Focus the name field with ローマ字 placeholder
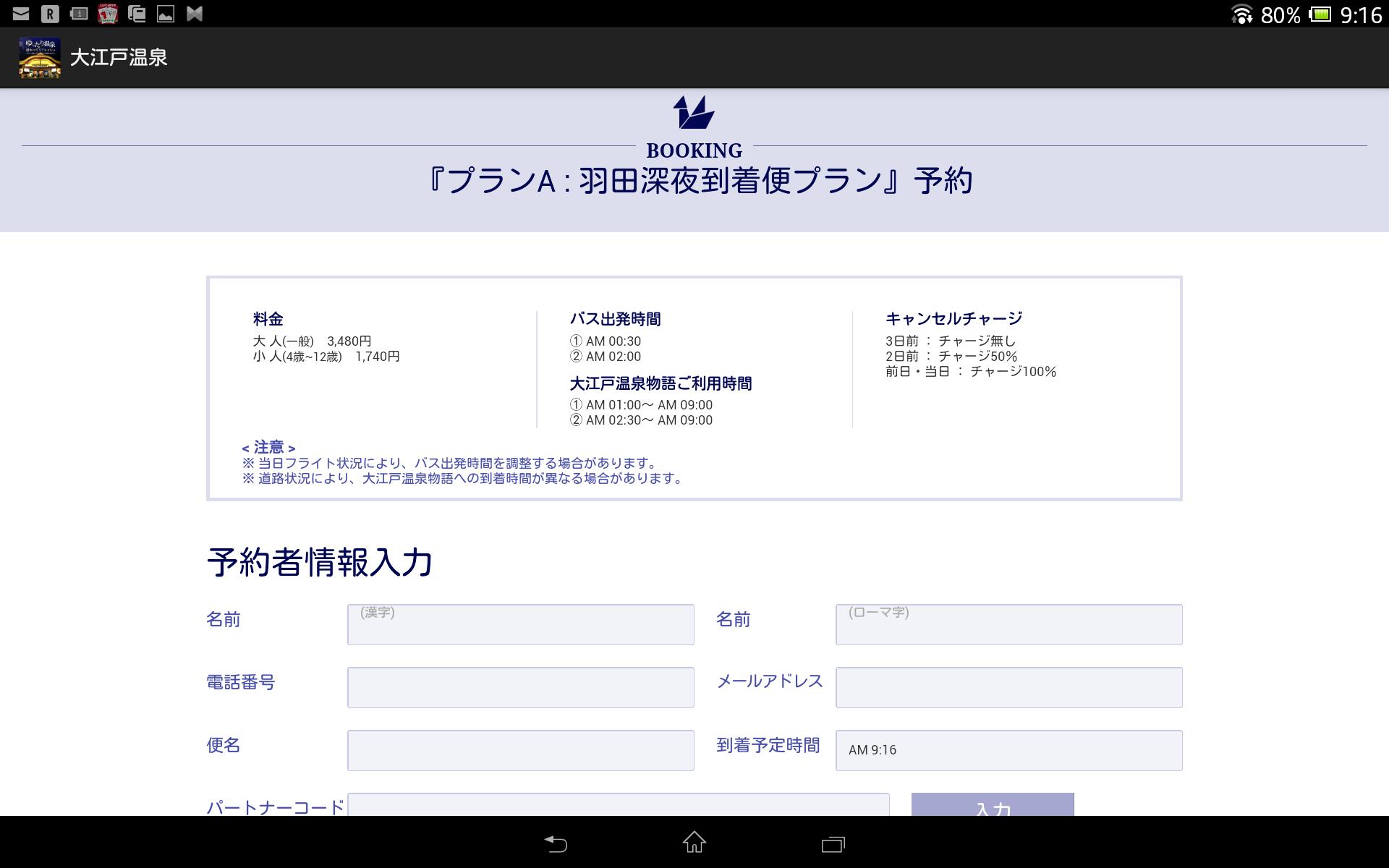 (x=1009, y=624)
